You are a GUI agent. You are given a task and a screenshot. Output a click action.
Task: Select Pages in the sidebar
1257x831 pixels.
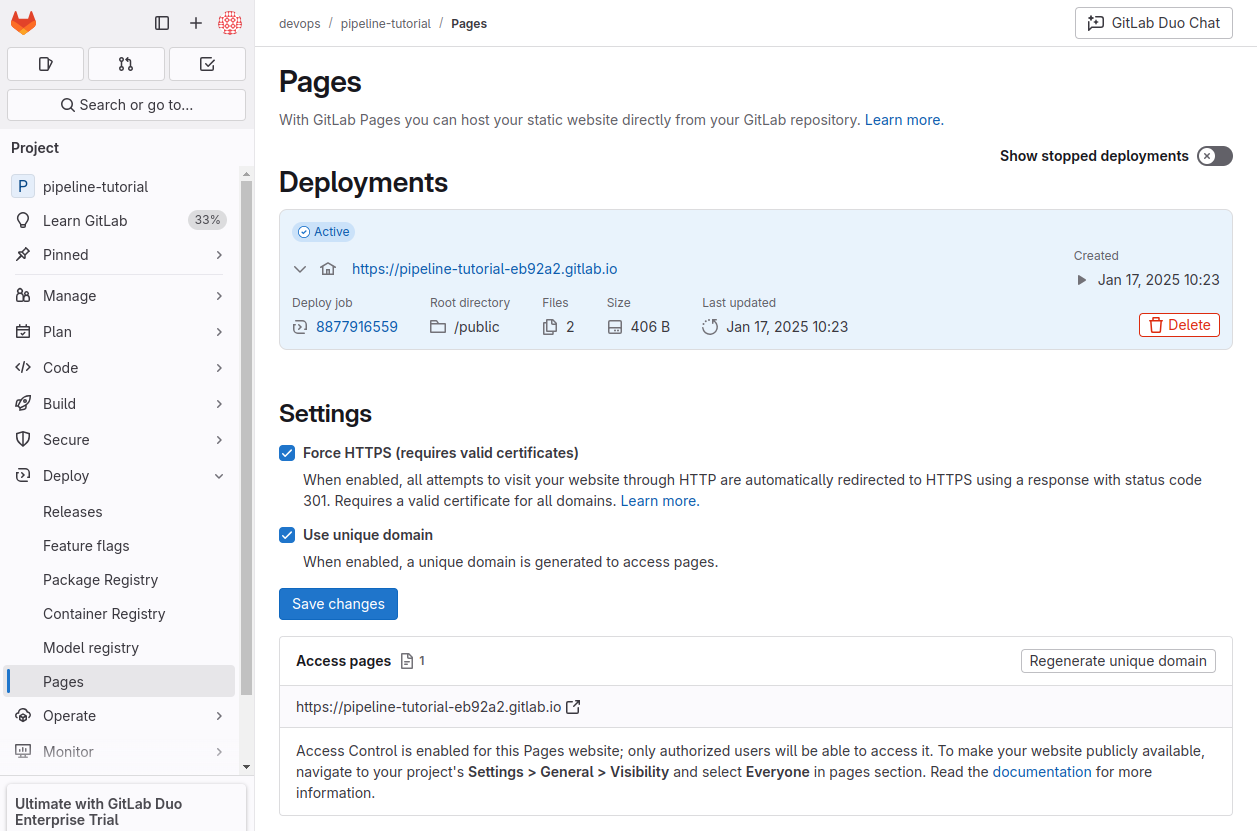pos(120,681)
